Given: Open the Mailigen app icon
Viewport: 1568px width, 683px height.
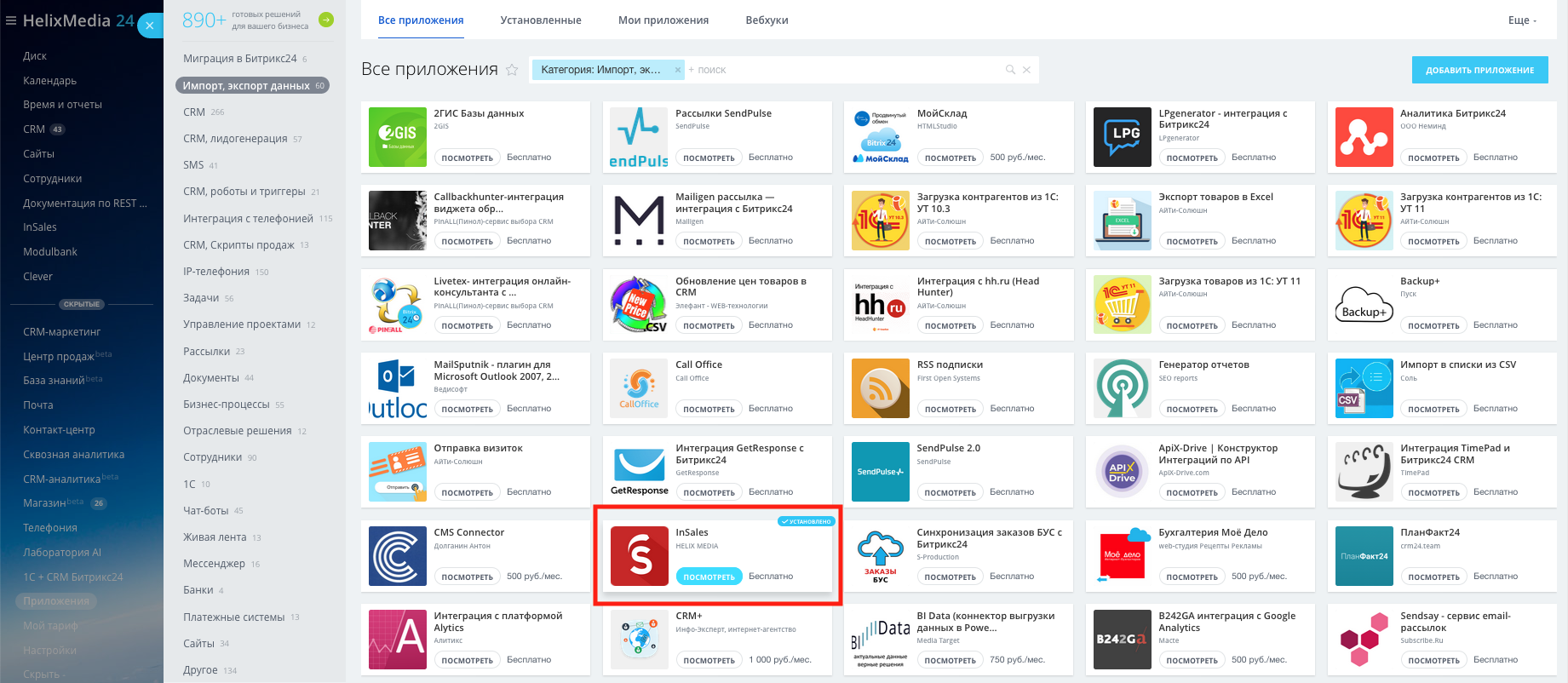Looking at the screenshot, I should coord(640,221).
